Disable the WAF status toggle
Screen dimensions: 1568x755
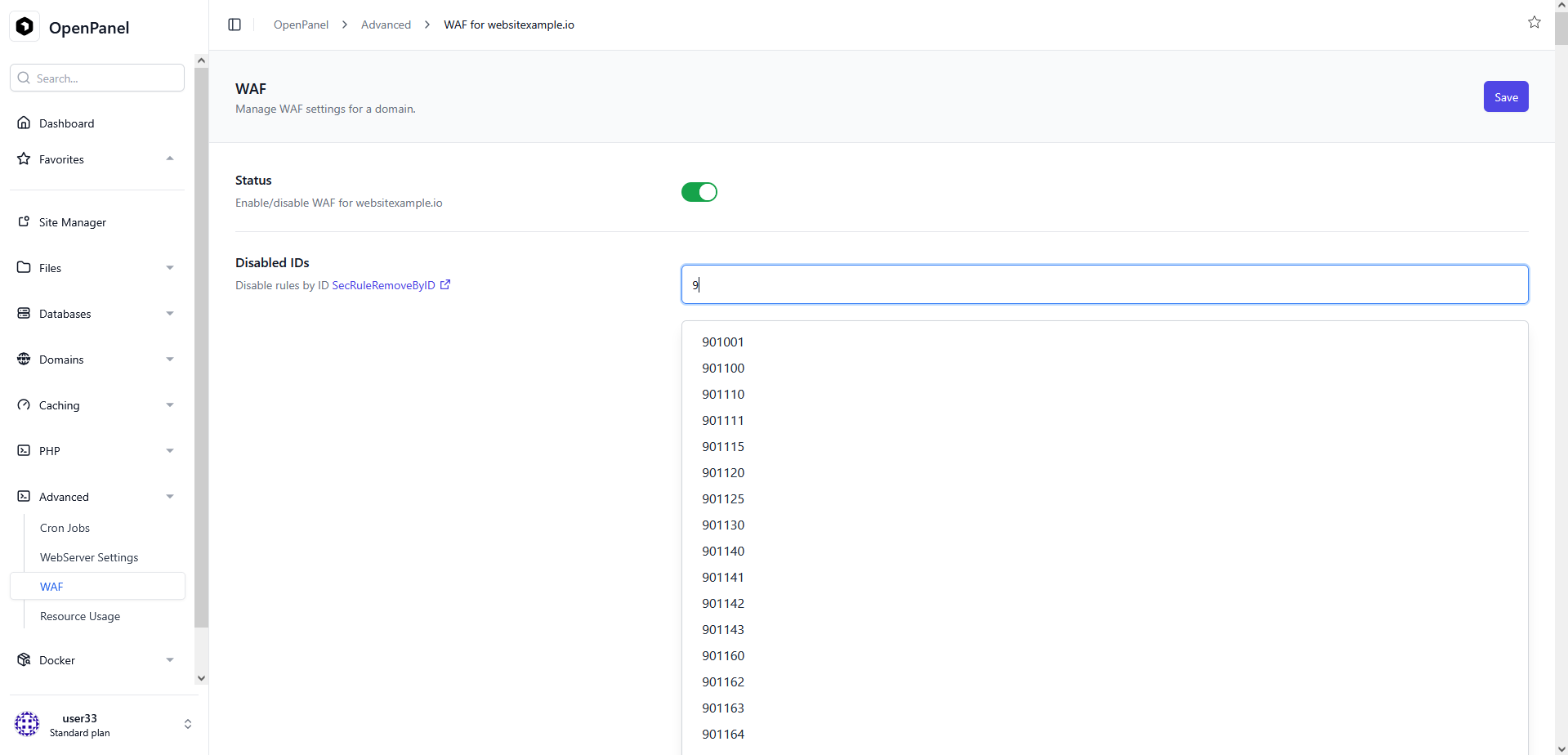pos(699,192)
